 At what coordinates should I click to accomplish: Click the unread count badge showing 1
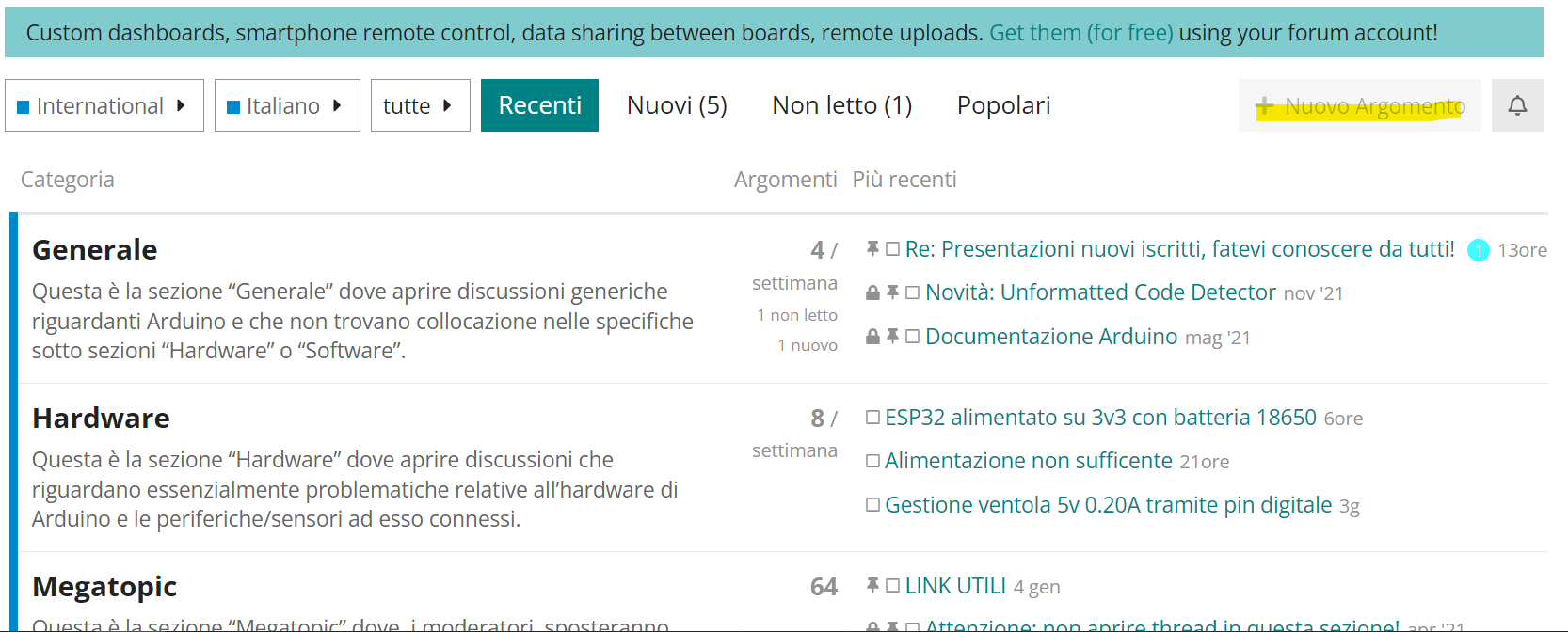click(x=1479, y=250)
